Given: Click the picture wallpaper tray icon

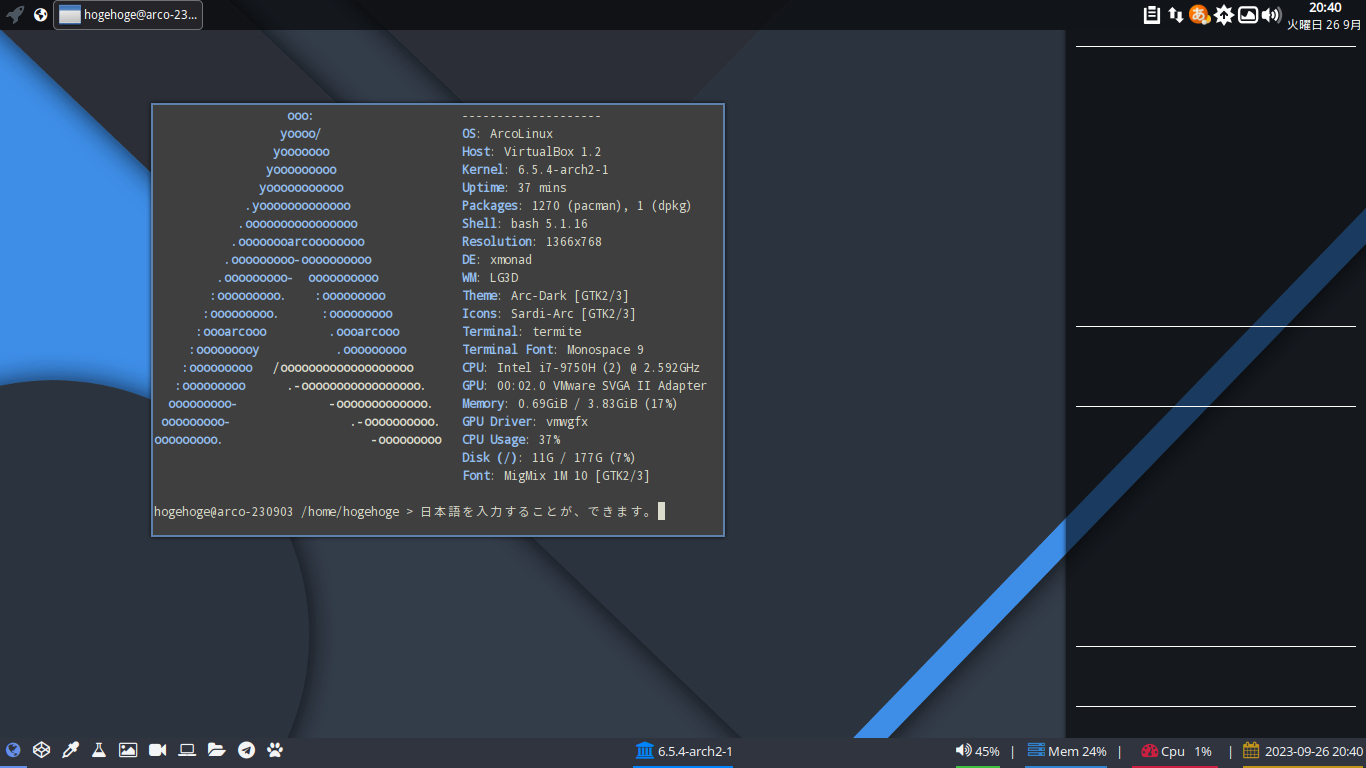Looking at the screenshot, I should coord(1248,15).
